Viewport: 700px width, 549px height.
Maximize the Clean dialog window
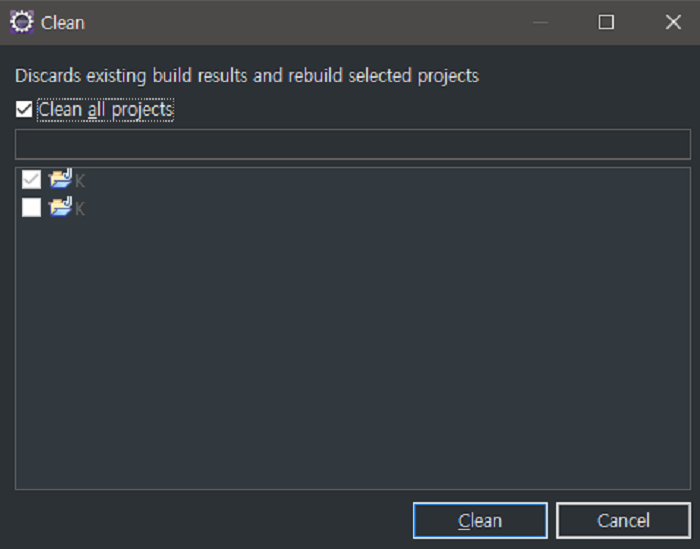point(606,22)
